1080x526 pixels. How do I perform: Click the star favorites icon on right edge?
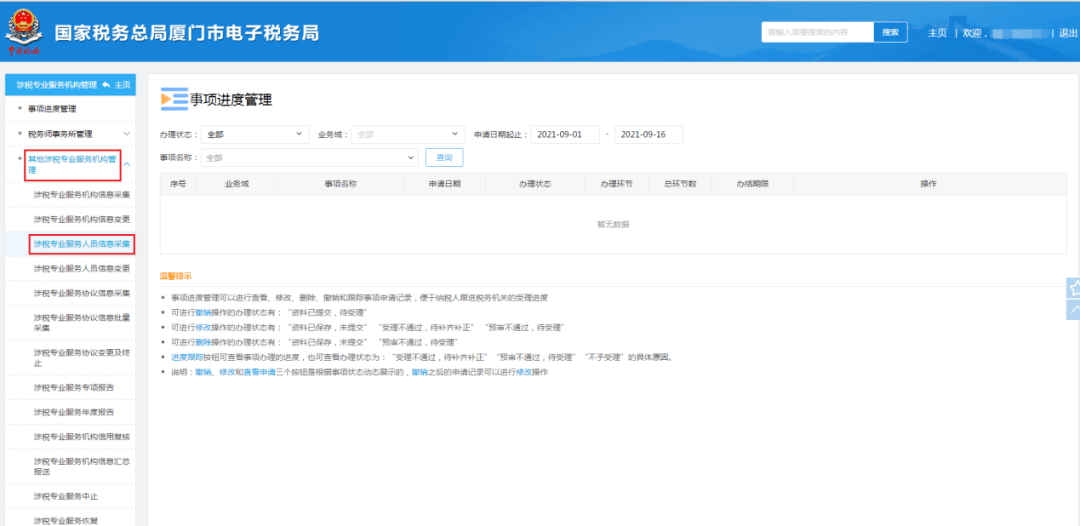click(x=1074, y=288)
